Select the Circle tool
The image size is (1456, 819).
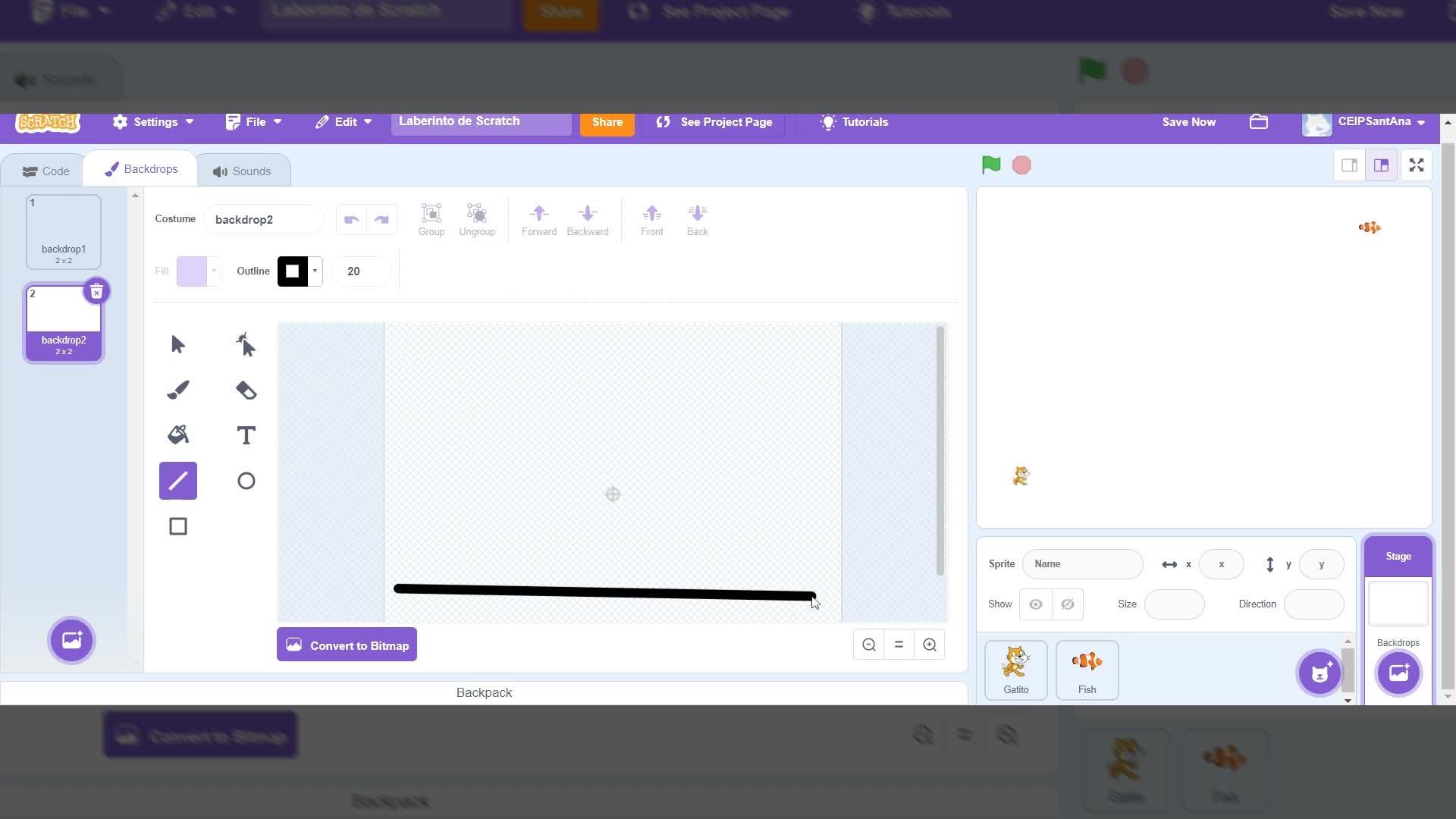click(x=246, y=481)
